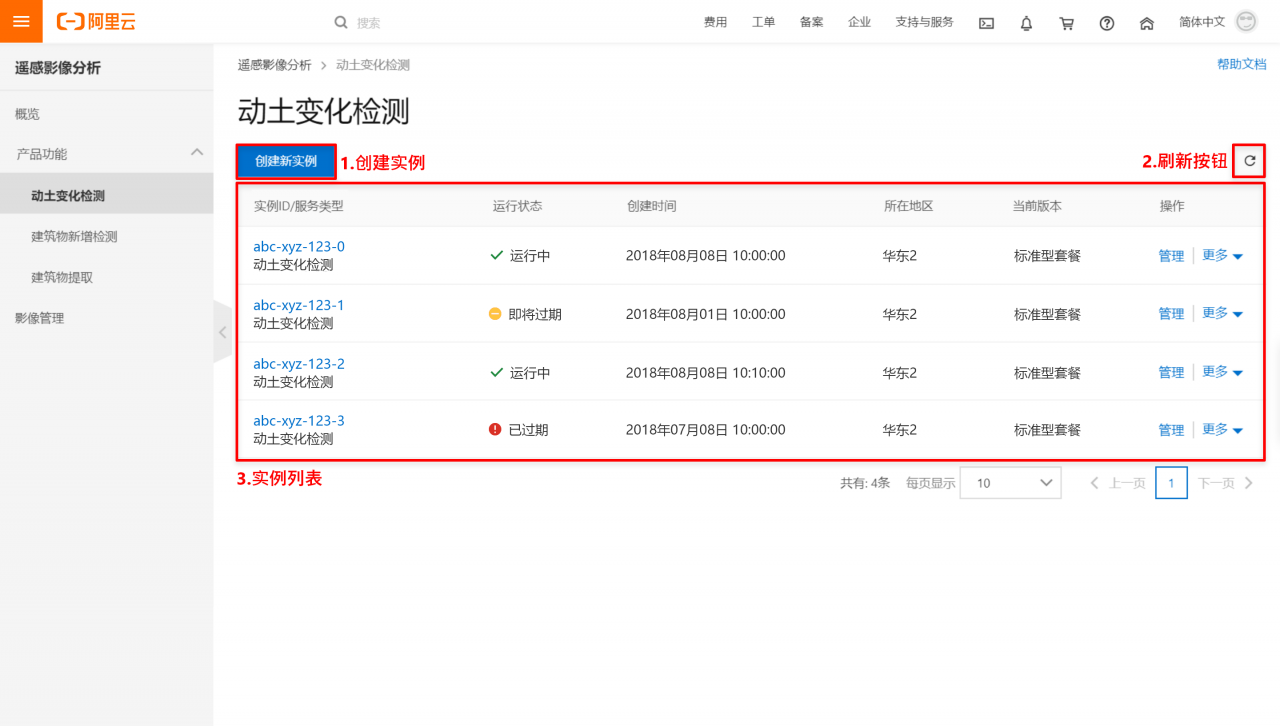Open instance abc-xyz-123-2
The image size is (1280, 726).
(x=299, y=364)
